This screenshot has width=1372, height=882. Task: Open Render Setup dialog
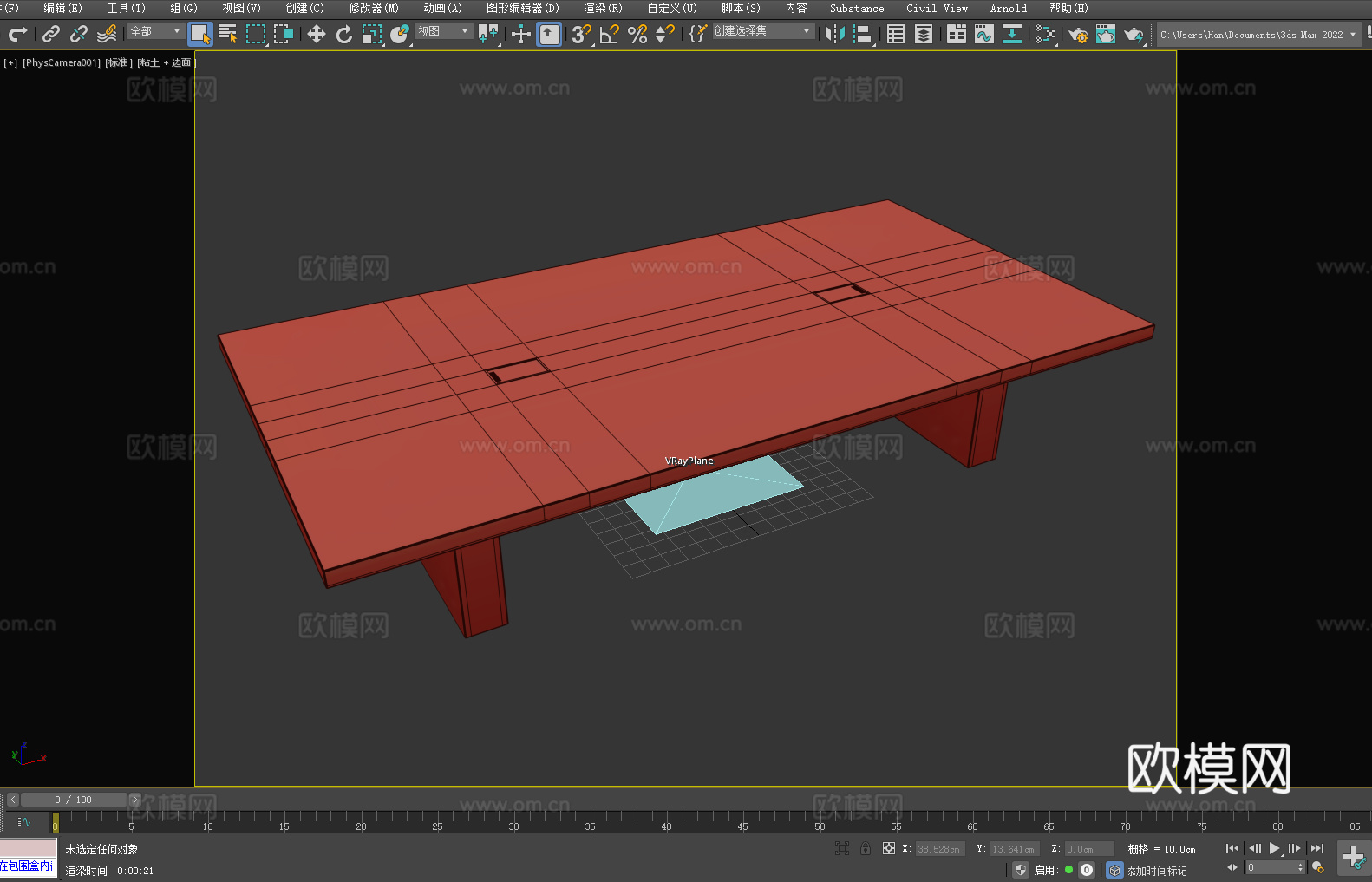tap(1078, 34)
